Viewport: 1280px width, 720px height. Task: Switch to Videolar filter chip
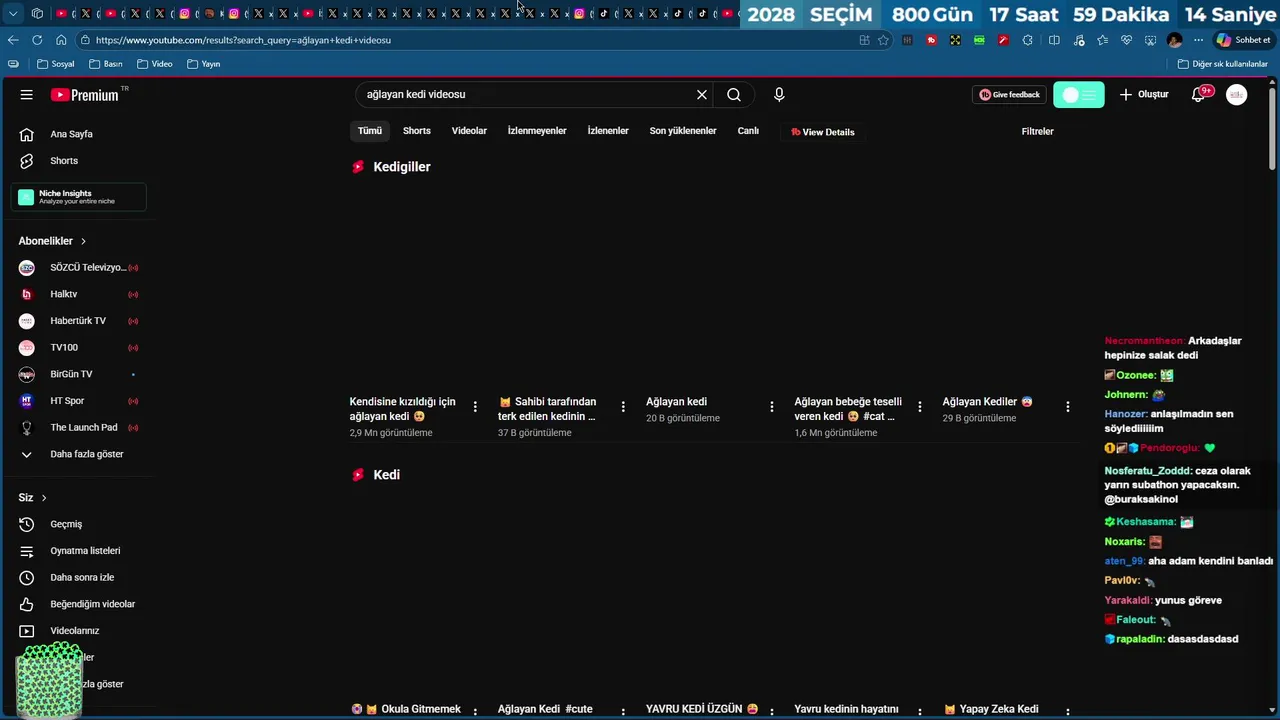(x=469, y=131)
